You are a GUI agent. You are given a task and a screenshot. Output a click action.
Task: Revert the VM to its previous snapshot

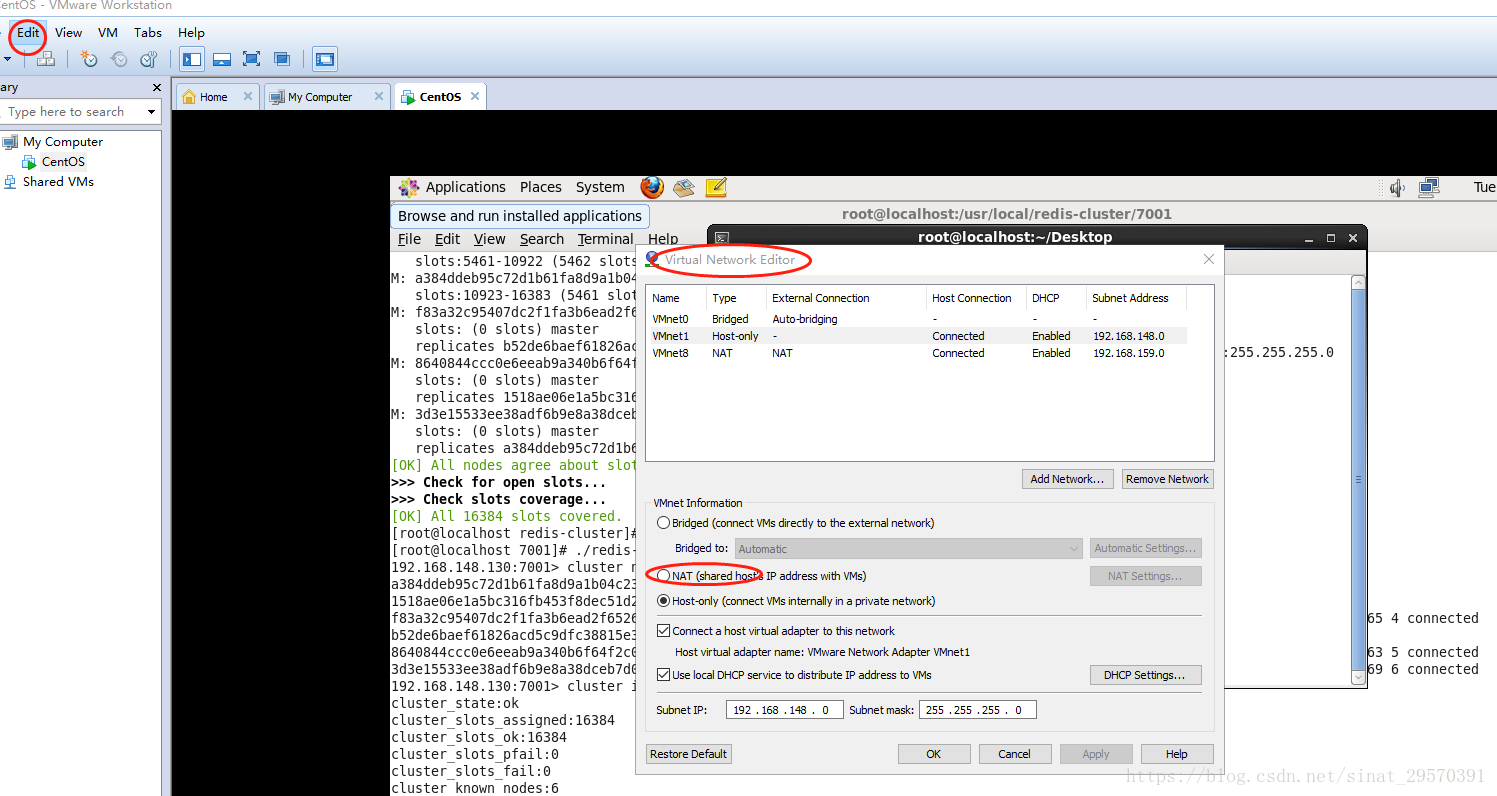pos(119,59)
